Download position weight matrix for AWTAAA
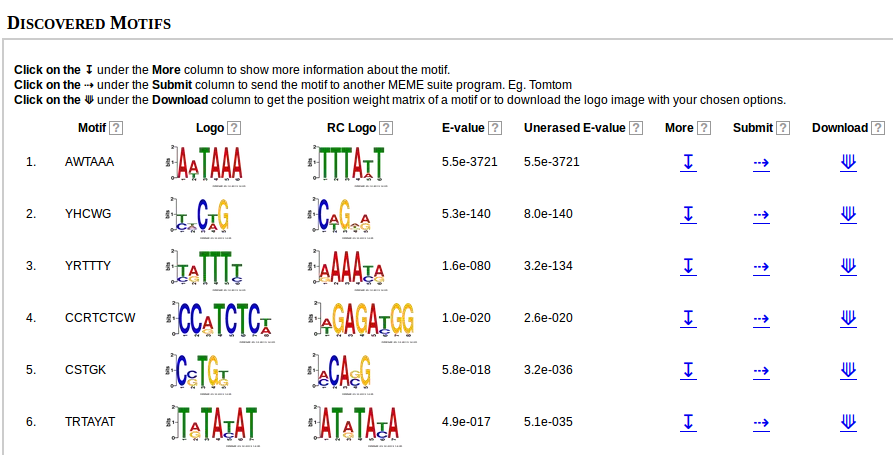893x455 pixels. click(x=848, y=162)
